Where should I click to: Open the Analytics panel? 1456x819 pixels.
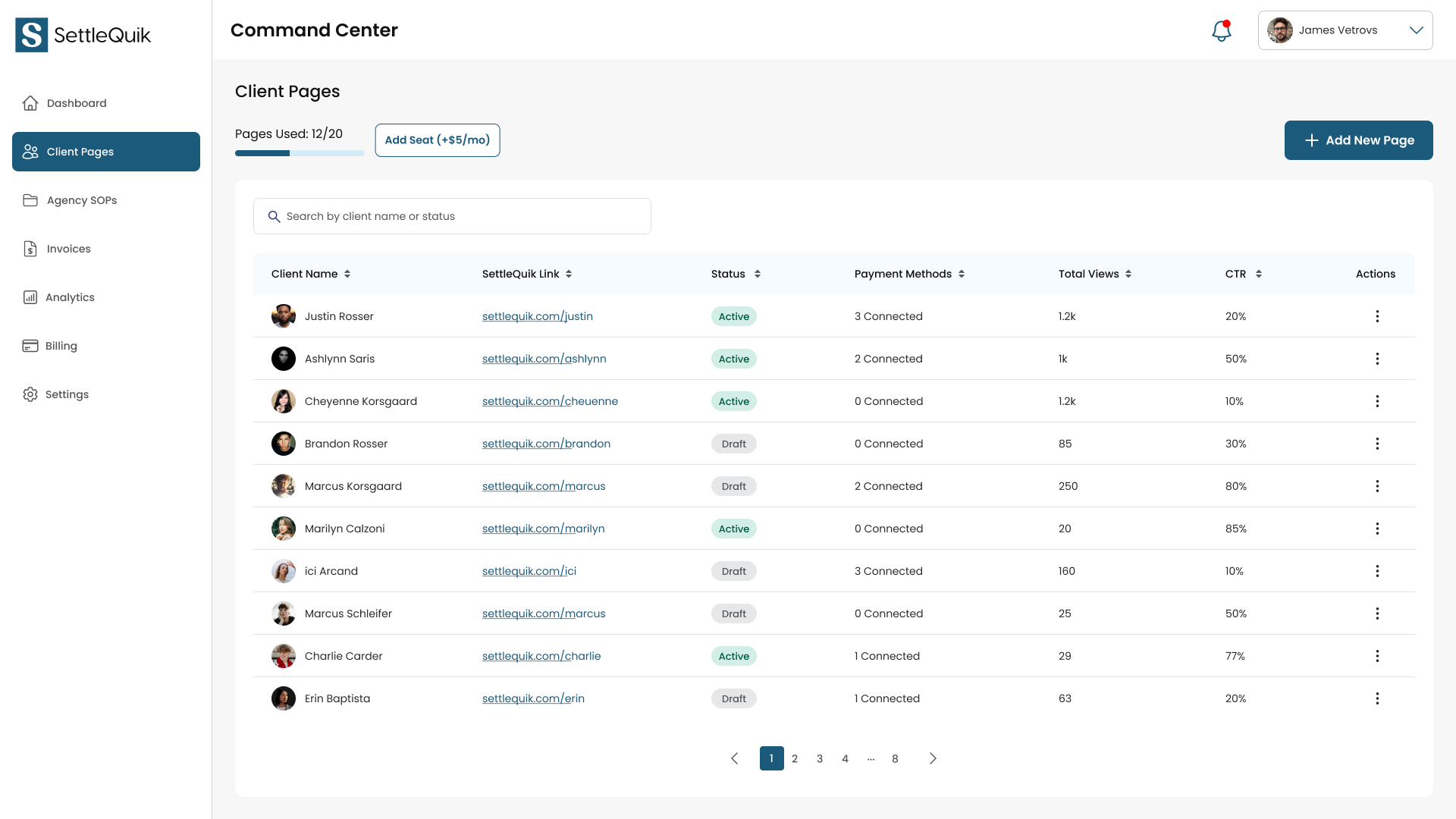70,297
